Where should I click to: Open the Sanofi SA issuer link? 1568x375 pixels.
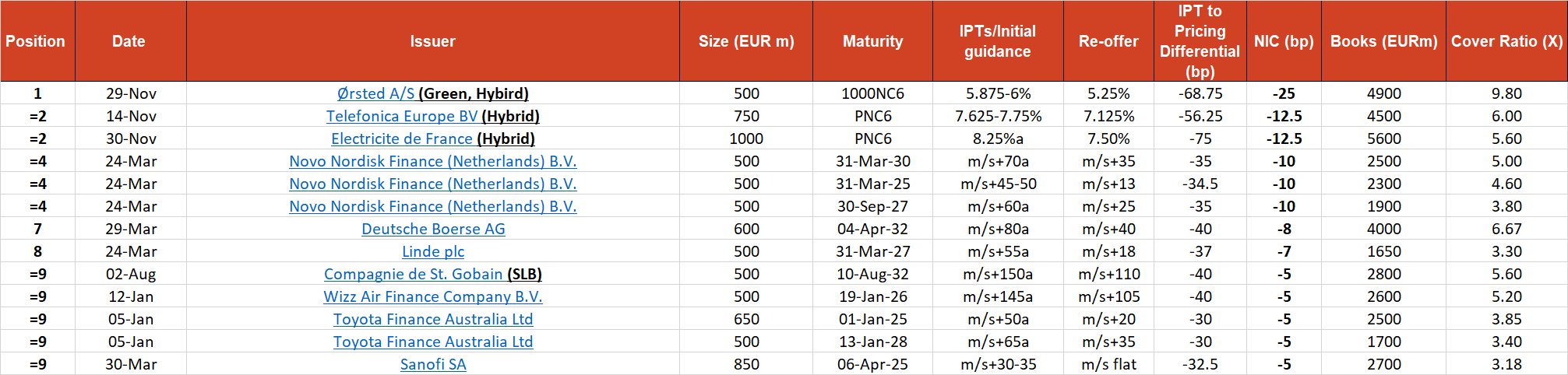click(433, 364)
